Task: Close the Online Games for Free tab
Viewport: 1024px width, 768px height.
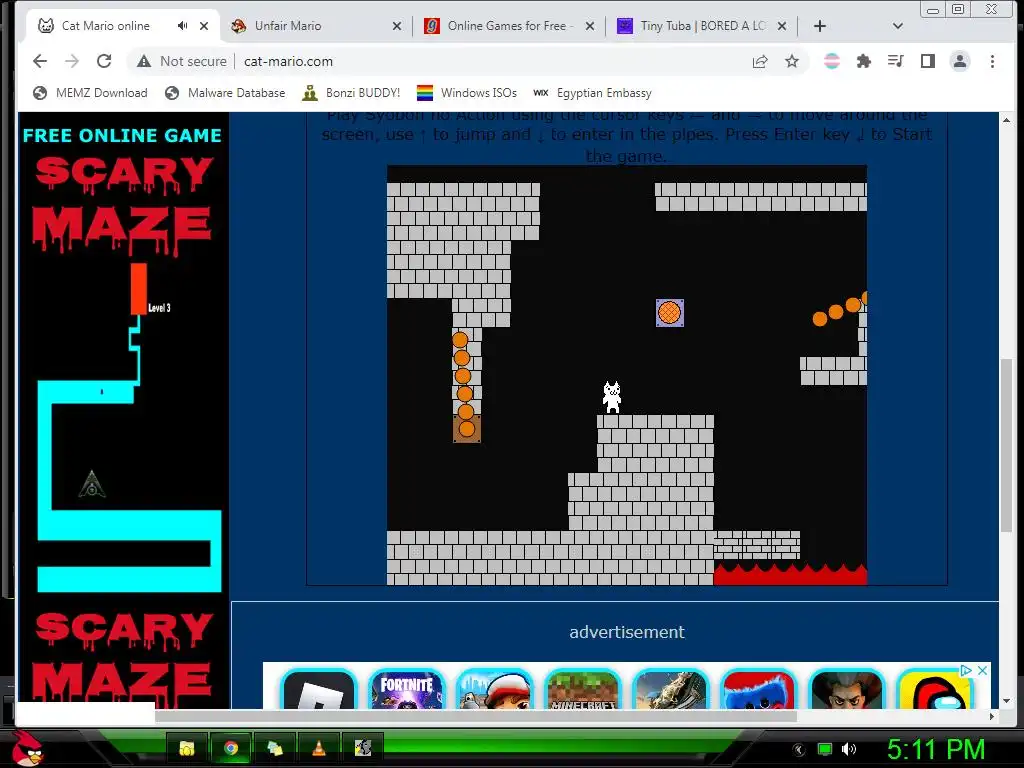Action: coord(590,26)
